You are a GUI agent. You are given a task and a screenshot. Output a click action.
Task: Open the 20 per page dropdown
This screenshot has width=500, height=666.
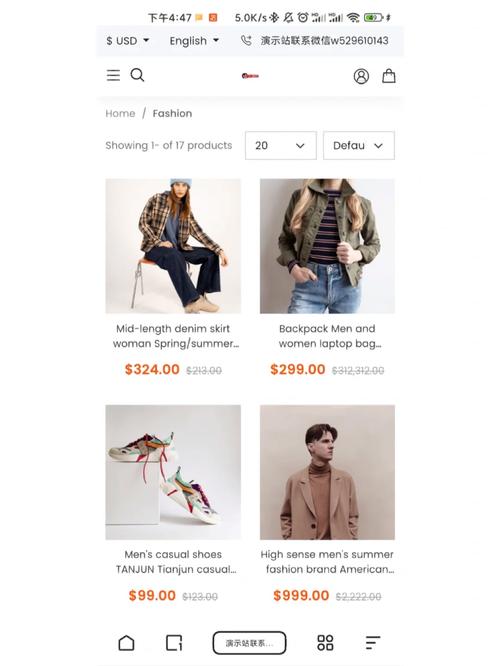click(x=281, y=146)
